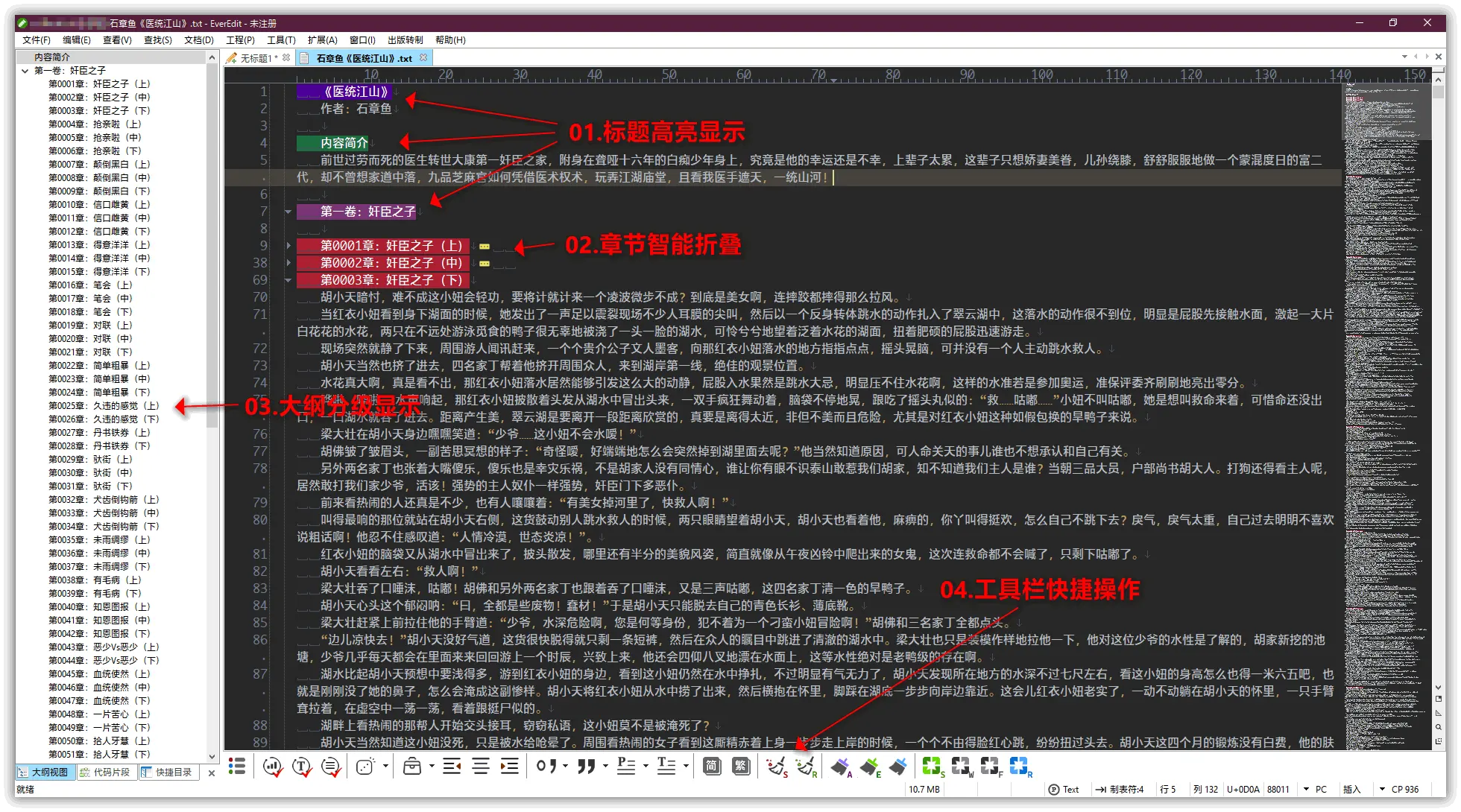Open dropdown arrow next to briefcase icon
This screenshot has height=812, width=1461.
click(432, 766)
